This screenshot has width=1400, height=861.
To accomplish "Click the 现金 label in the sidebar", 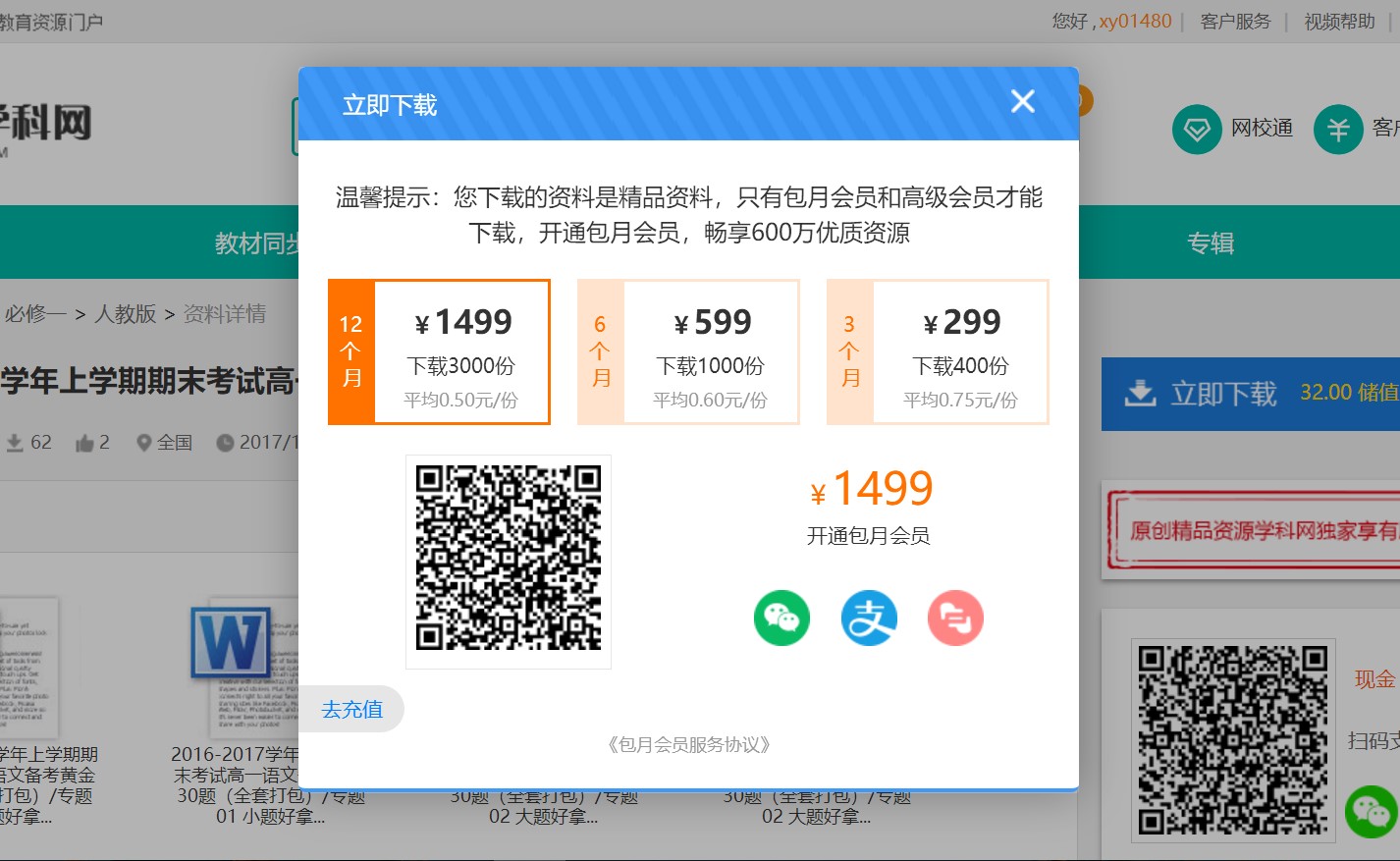I will pos(1374,679).
